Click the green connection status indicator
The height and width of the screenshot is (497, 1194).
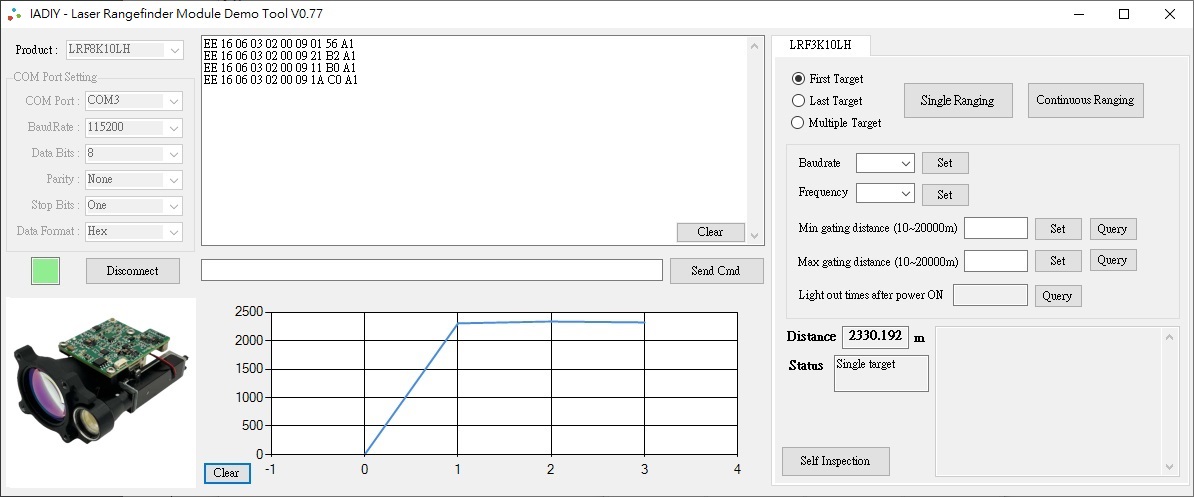tap(45, 271)
